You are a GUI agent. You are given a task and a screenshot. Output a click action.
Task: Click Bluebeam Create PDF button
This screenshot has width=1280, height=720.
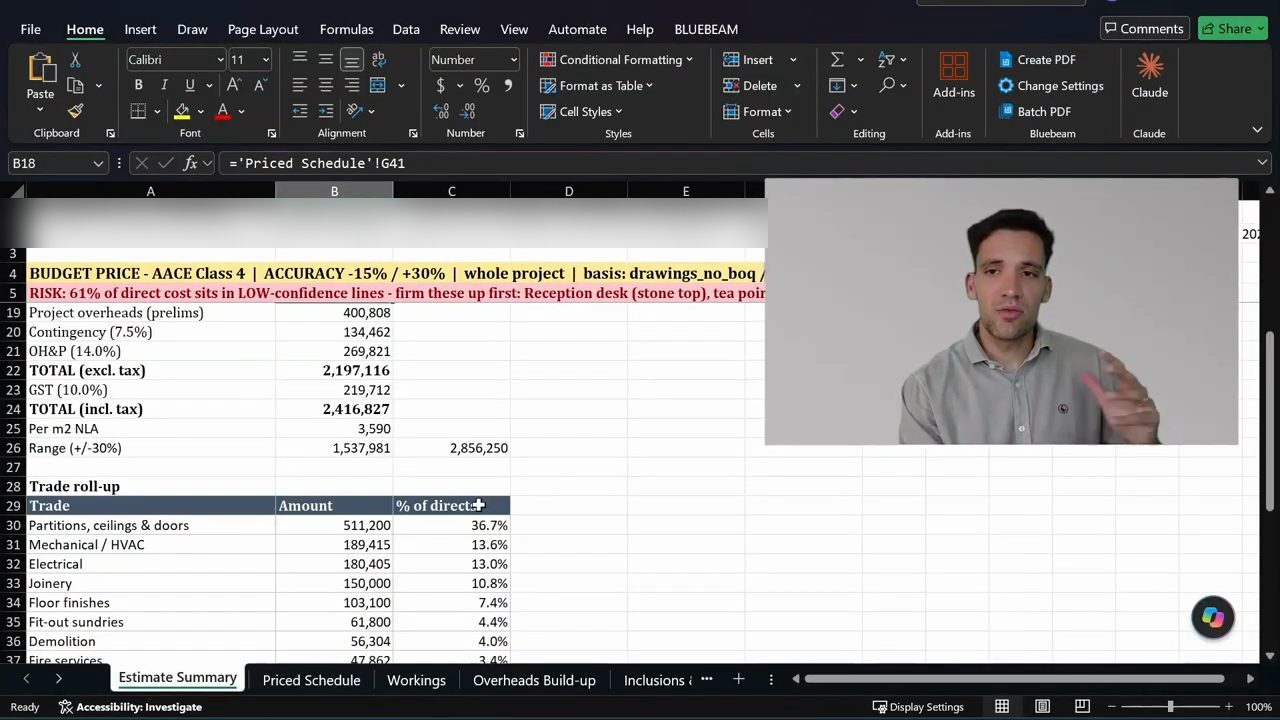click(1036, 60)
